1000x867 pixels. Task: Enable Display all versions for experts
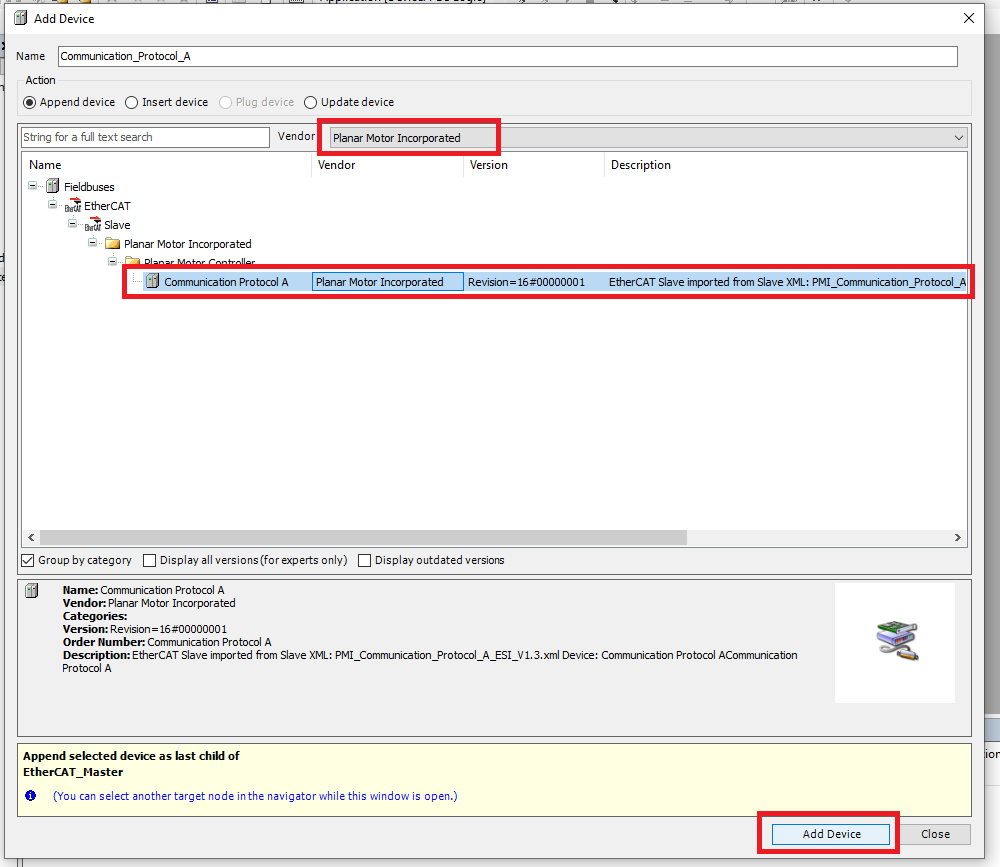point(150,560)
